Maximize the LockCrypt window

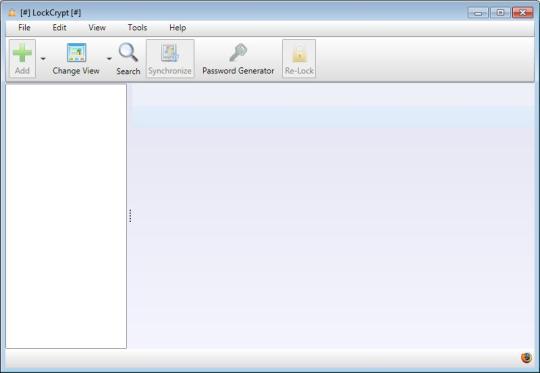click(x=500, y=13)
